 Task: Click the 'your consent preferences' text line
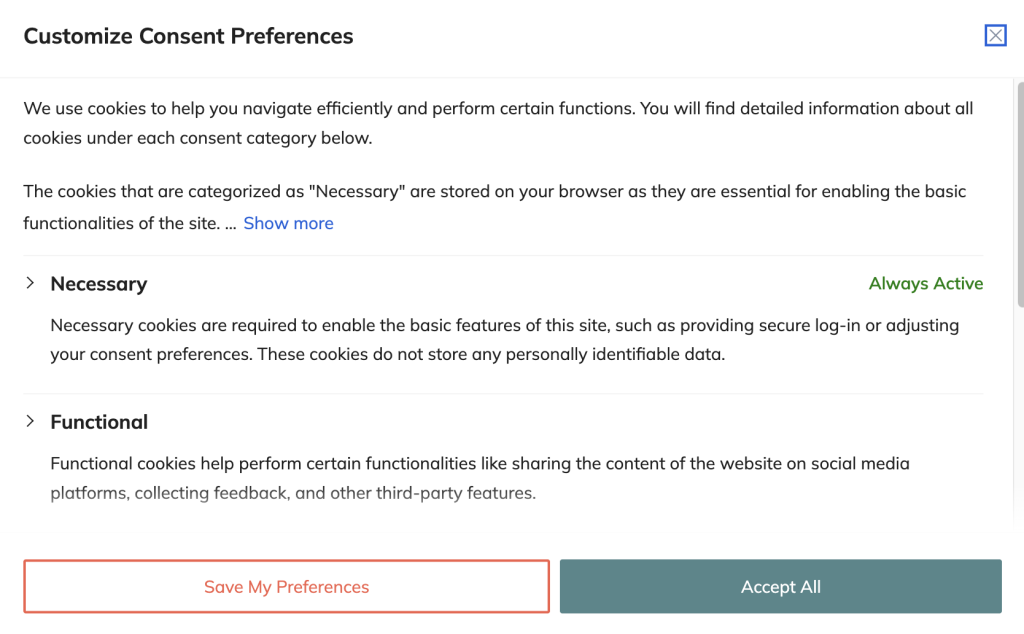387,355
